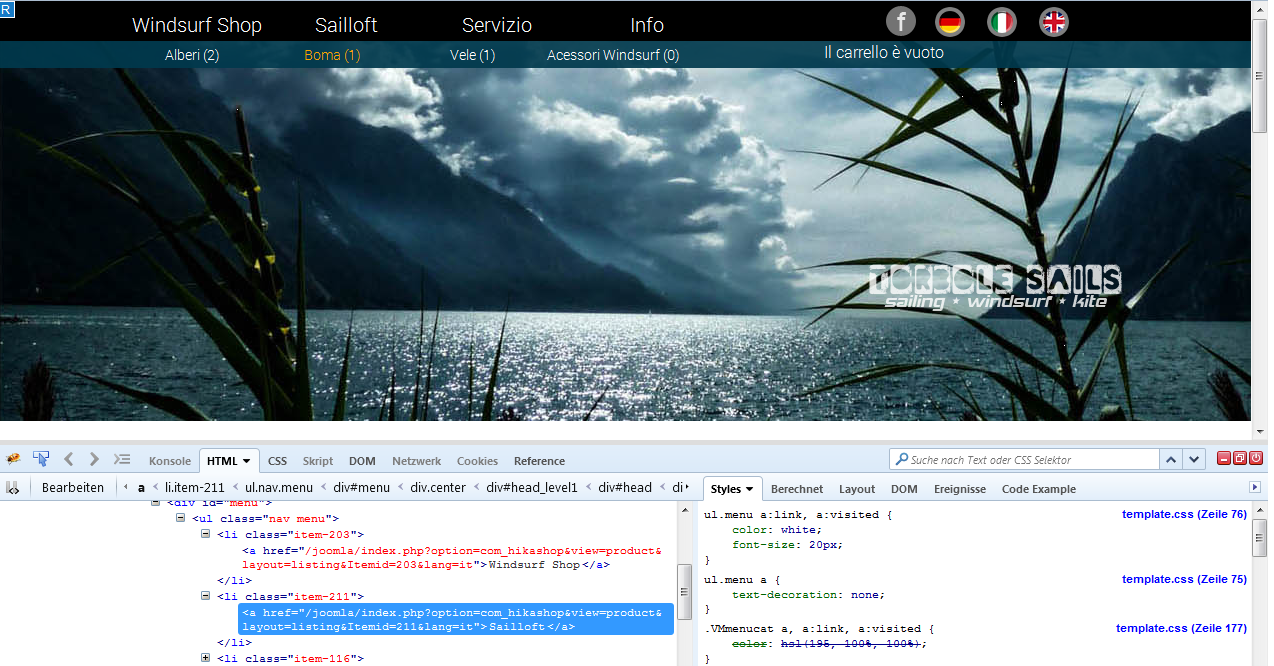Open Acessori Windsurf (0) category
Image resolution: width=1274 pixels, height=666 pixels.
click(x=613, y=55)
